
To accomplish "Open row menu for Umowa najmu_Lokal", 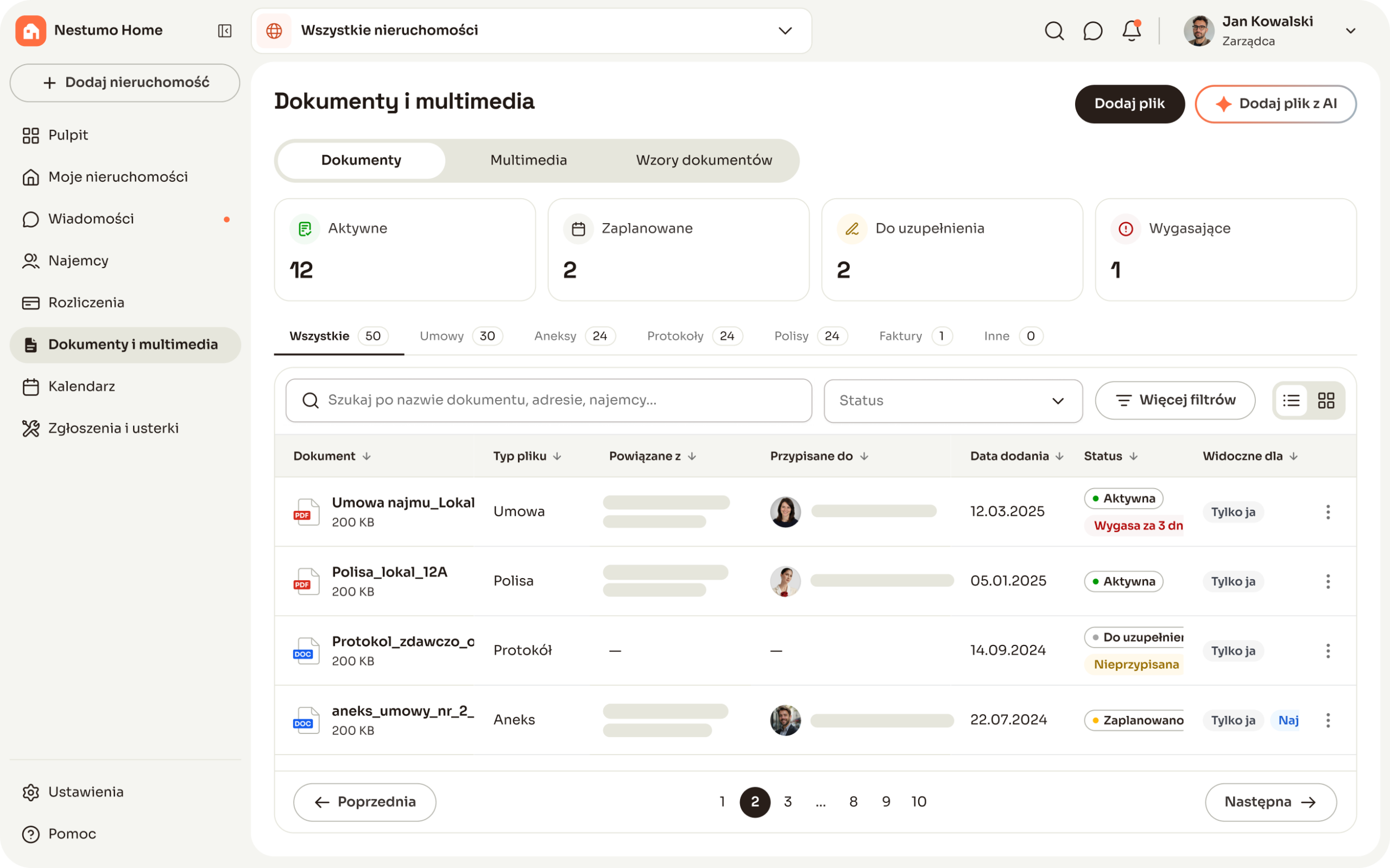I will coord(1328,512).
